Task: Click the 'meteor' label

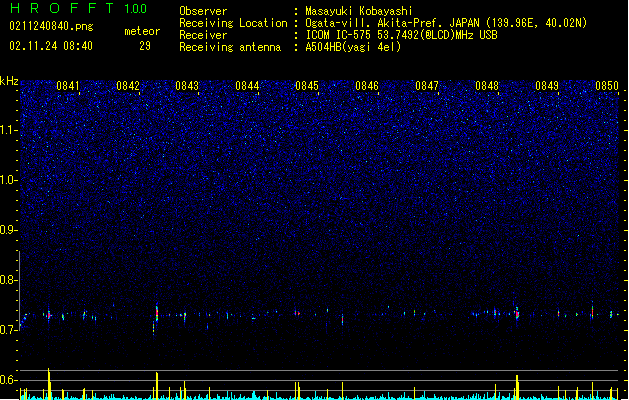Action: [x=142, y=31]
